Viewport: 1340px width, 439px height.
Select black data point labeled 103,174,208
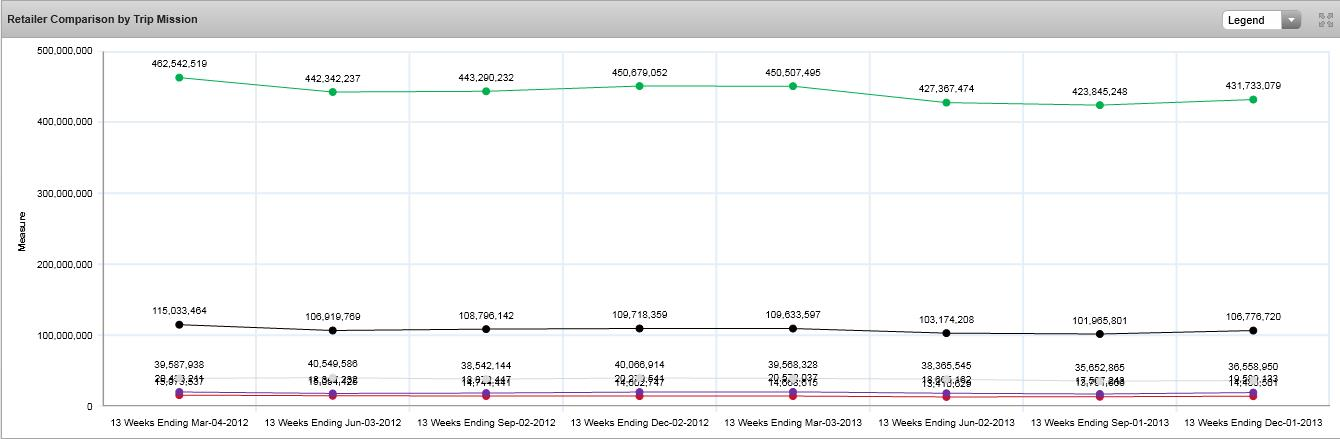click(x=946, y=333)
